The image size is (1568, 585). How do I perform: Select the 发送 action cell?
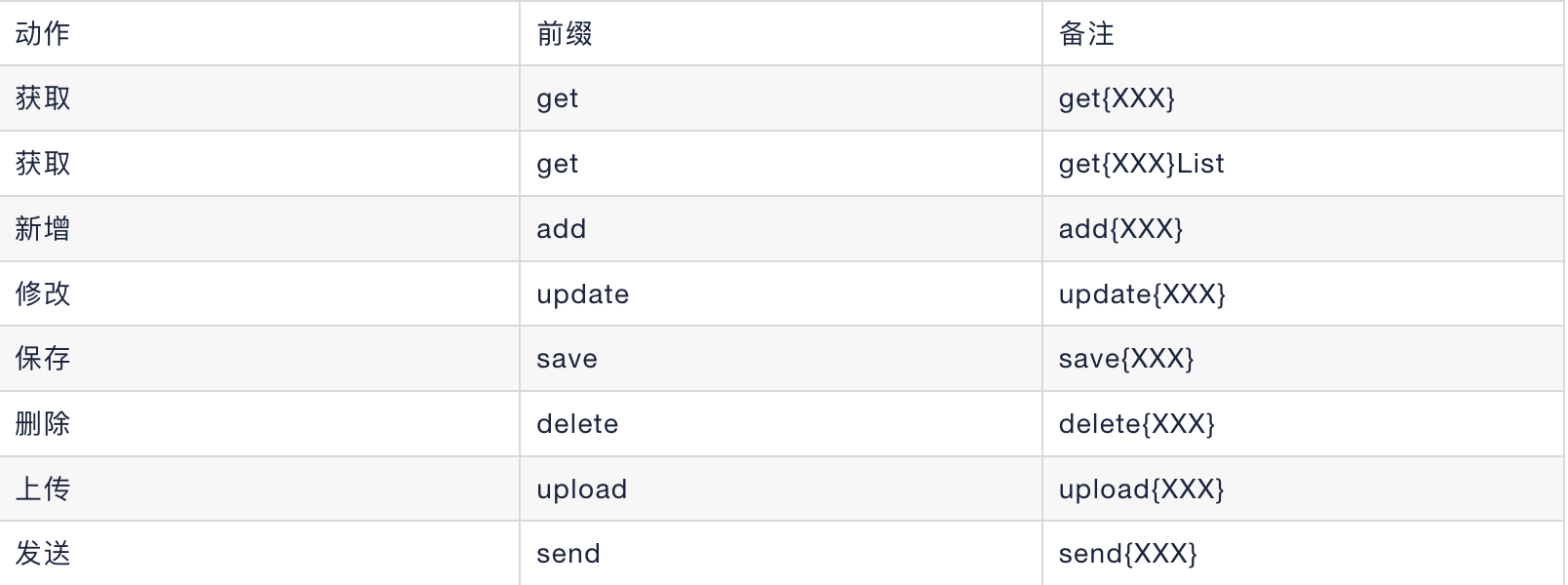click(x=43, y=554)
